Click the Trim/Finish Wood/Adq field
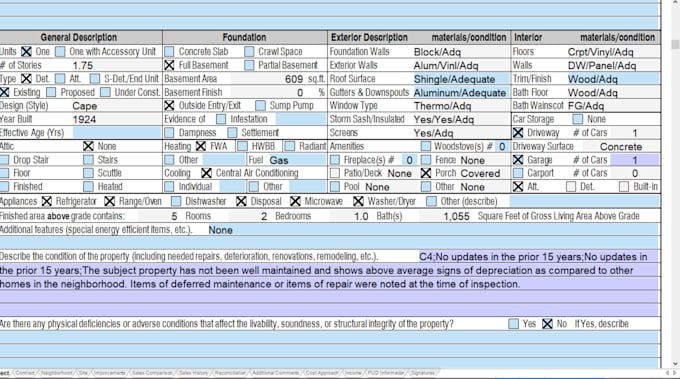Image resolution: width=680 pixels, height=379 pixels. 613,79
